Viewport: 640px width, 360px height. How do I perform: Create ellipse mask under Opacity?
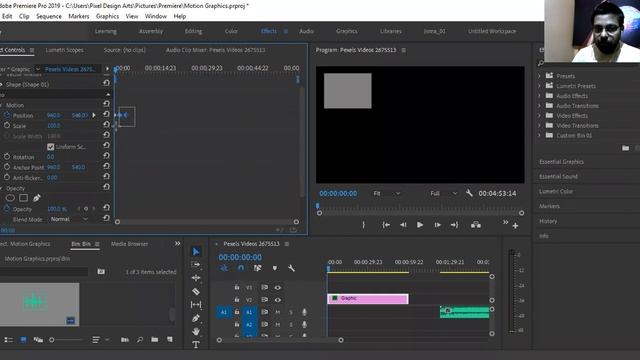pyautogui.click(x=10, y=198)
